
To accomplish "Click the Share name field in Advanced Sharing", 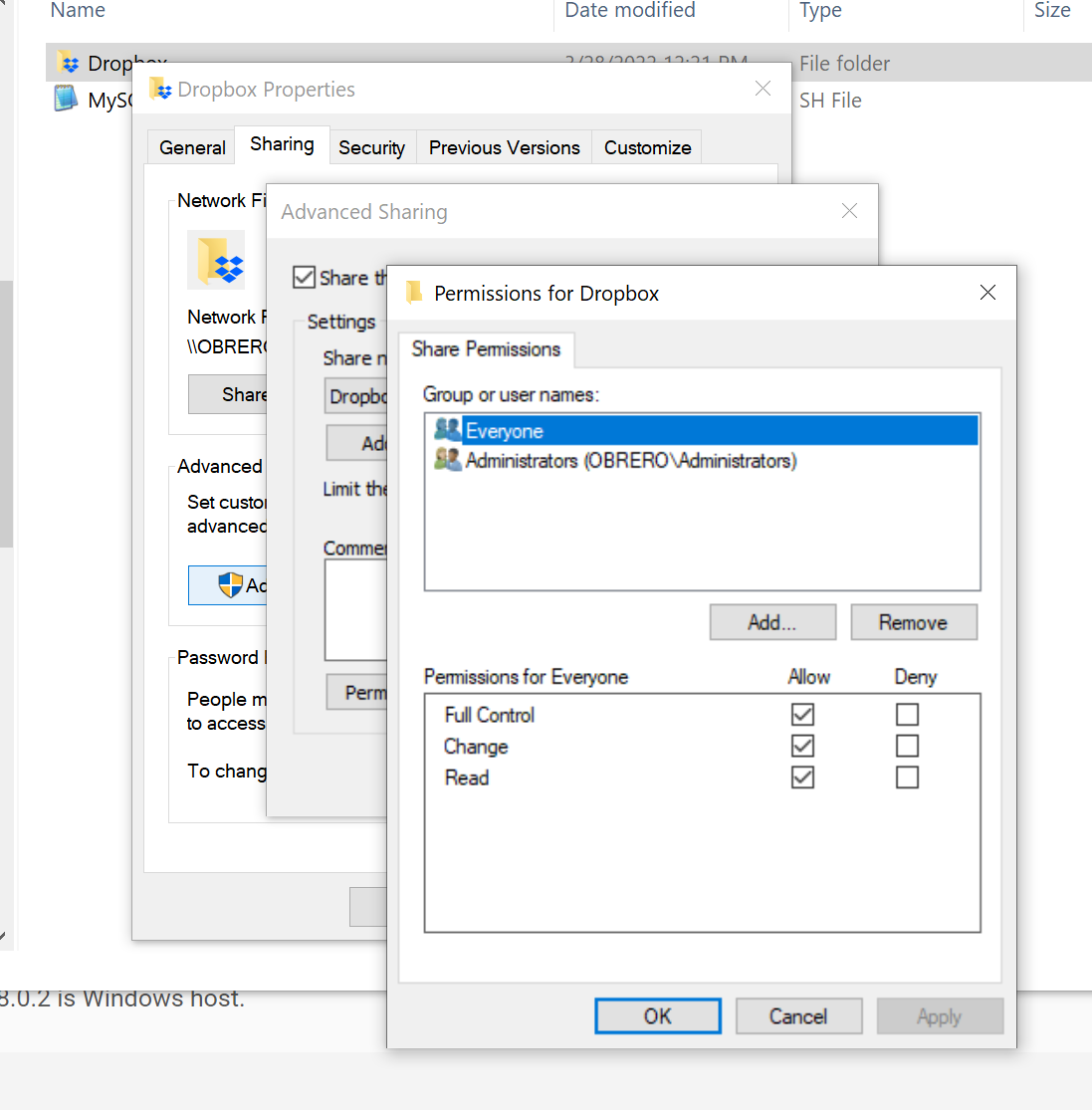I will coord(356,396).
